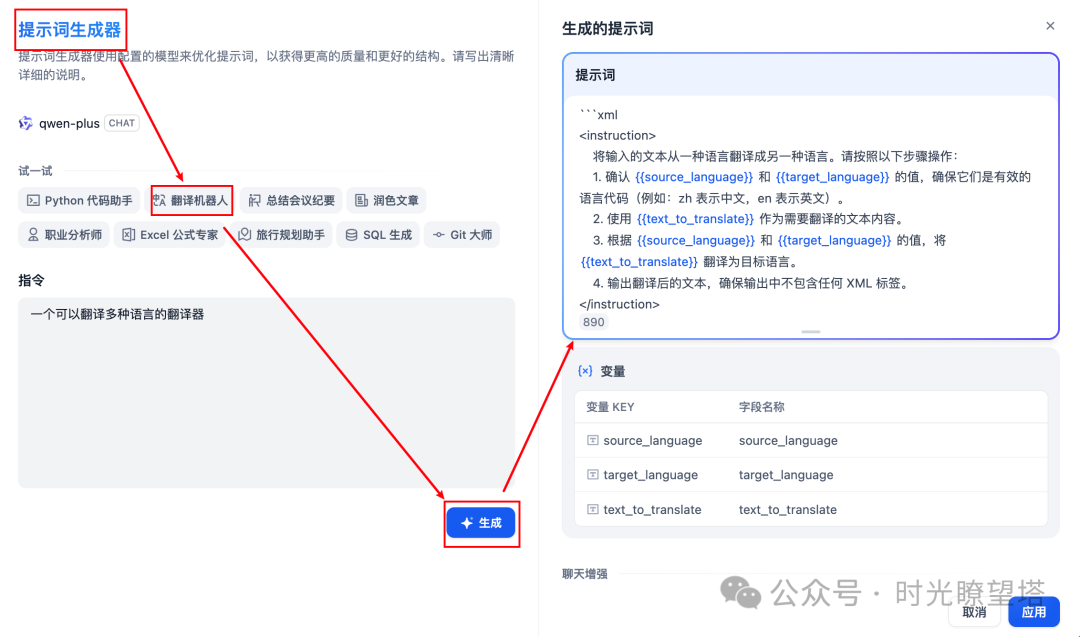Choose the Excel 公式专家 template

pyautogui.click(x=169, y=235)
